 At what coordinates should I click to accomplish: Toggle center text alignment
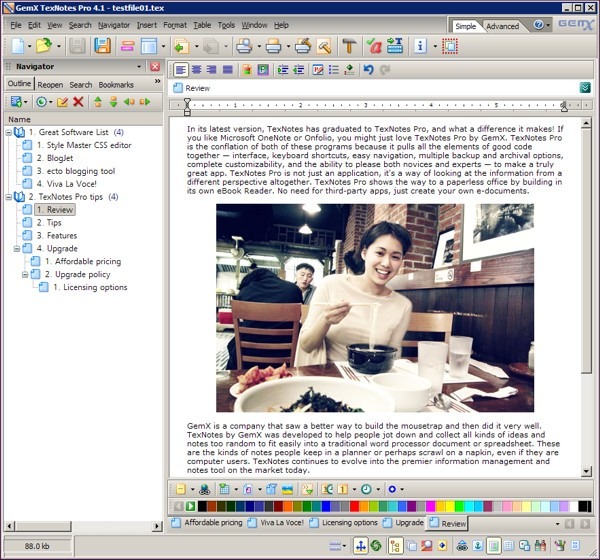click(196, 70)
